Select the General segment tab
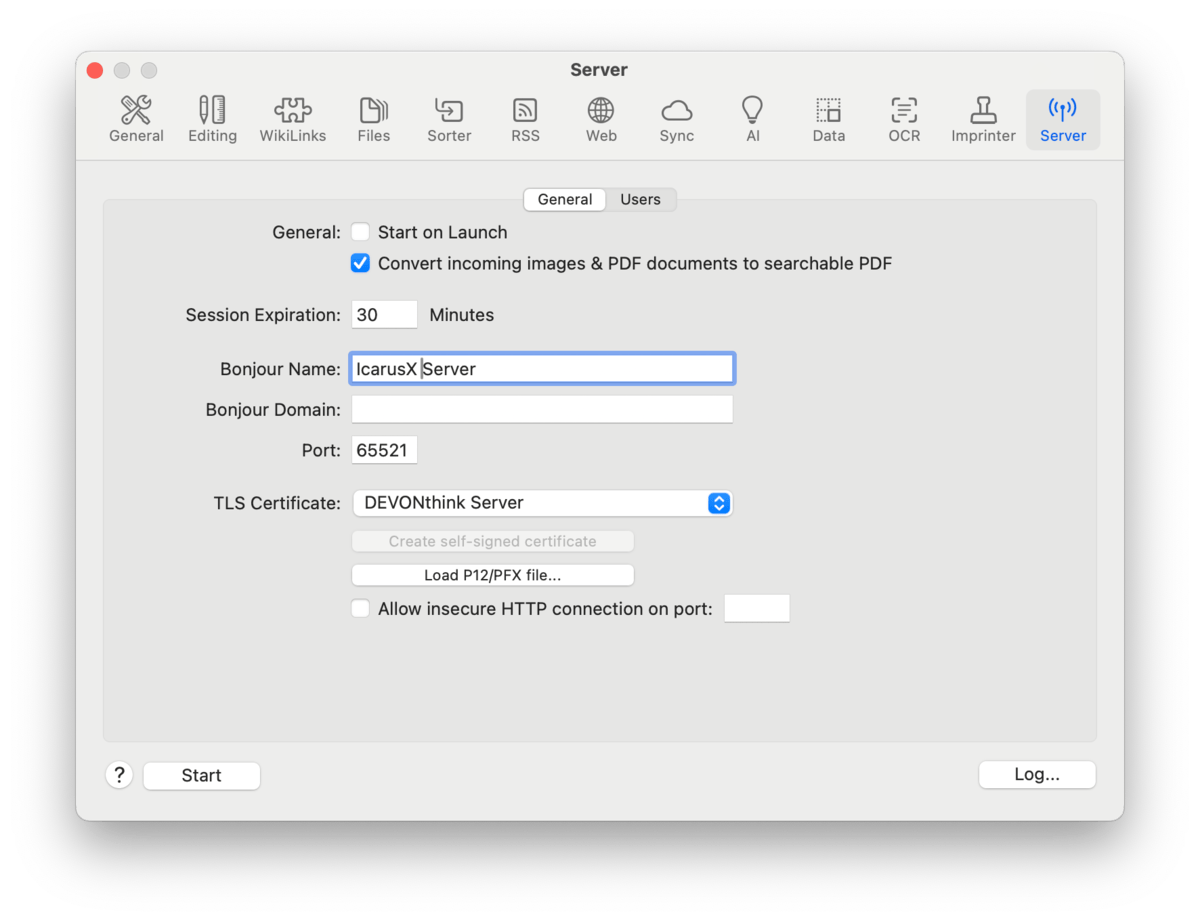This screenshot has height=921, width=1200. [x=565, y=200]
